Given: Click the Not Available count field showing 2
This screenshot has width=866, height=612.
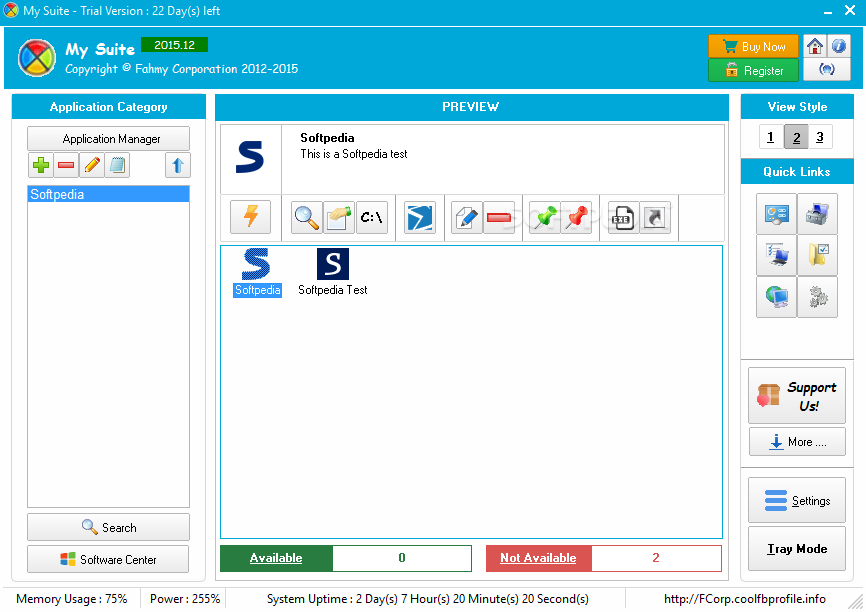Looking at the screenshot, I should pyautogui.click(x=656, y=558).
